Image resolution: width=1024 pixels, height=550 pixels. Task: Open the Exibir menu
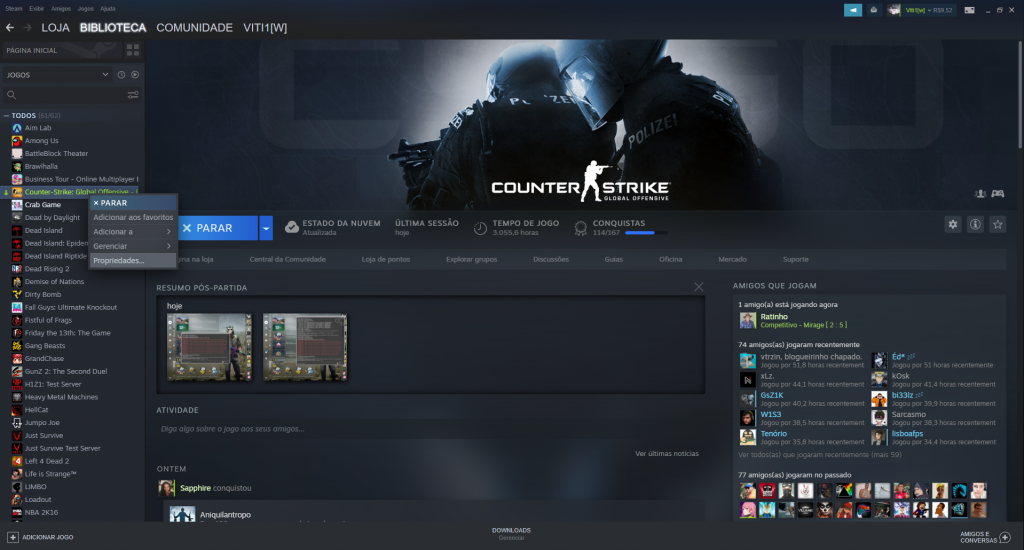click(x=37, y=8)
